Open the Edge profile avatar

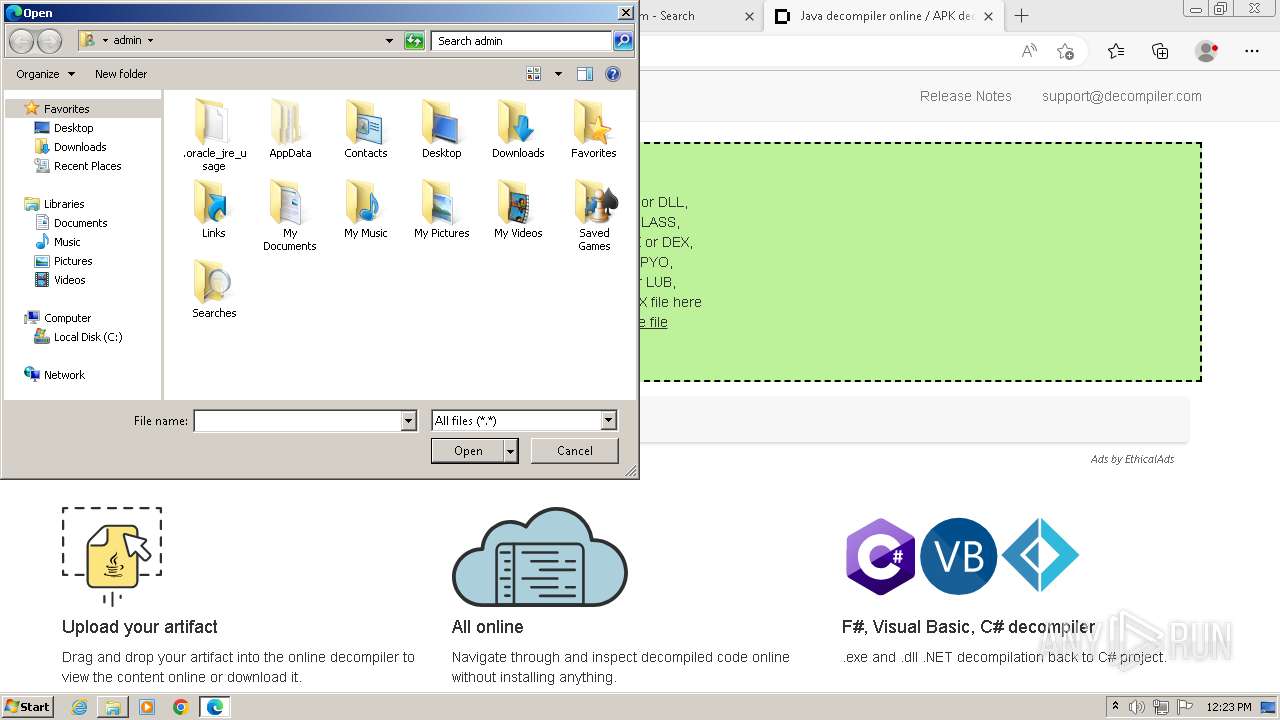click(x=1207, y=51)
